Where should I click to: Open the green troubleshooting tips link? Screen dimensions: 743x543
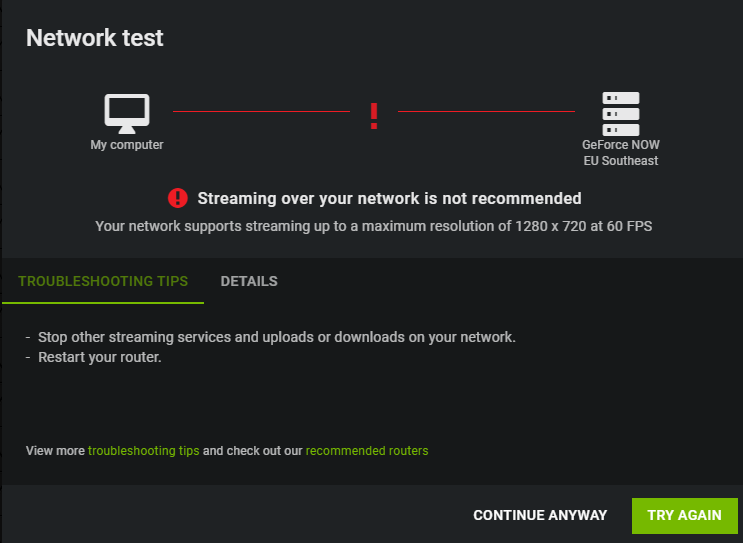pos(144,451)
